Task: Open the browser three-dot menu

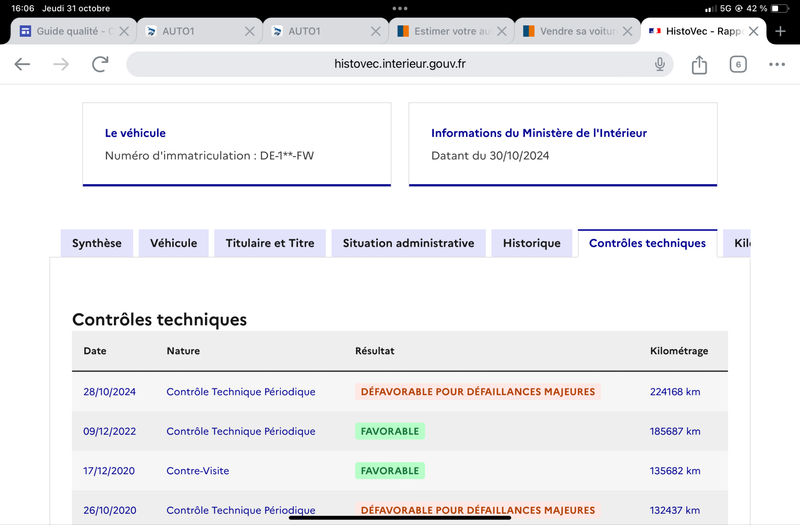Action: click(777, 64)
